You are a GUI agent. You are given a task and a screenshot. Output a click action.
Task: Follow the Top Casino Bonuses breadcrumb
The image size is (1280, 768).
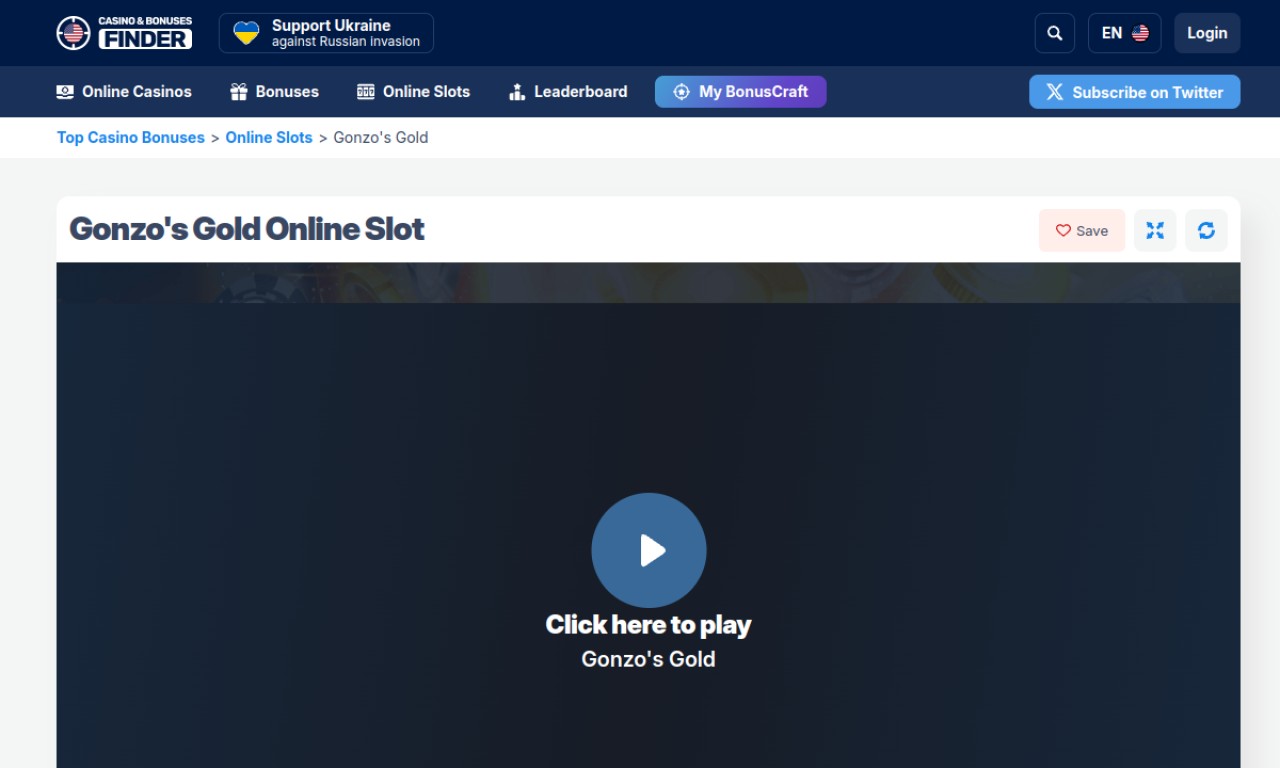[131, 138]
